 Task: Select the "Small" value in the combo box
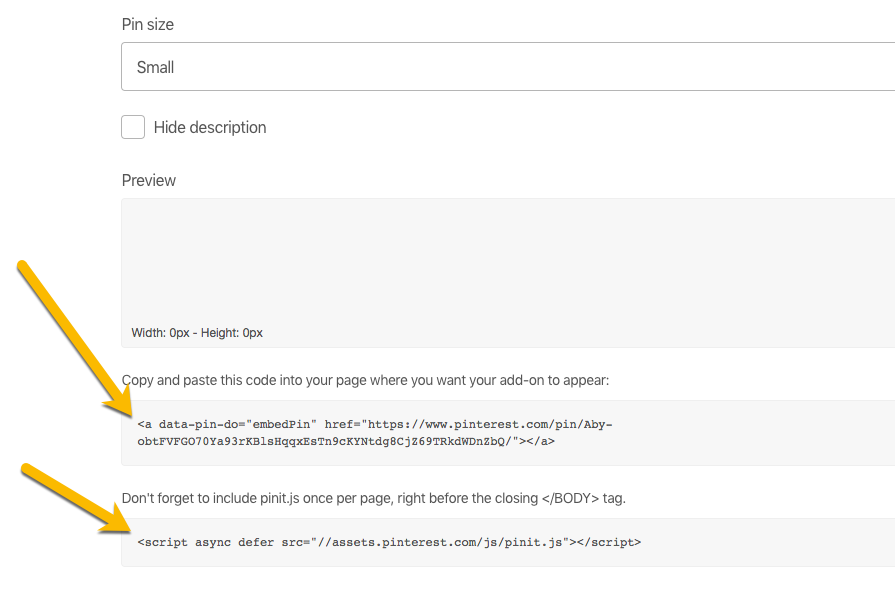156,68
